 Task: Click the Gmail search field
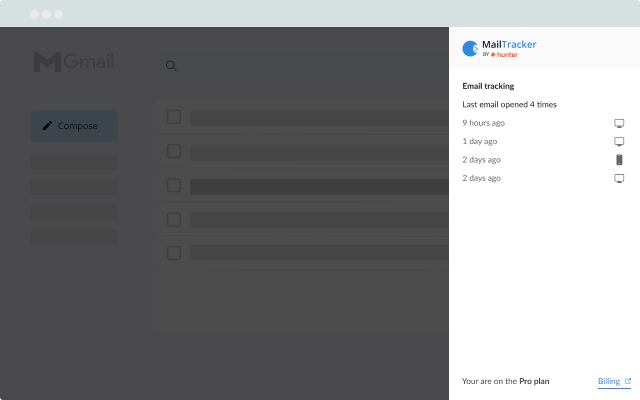pyautogui.click(x=303, y=66)
